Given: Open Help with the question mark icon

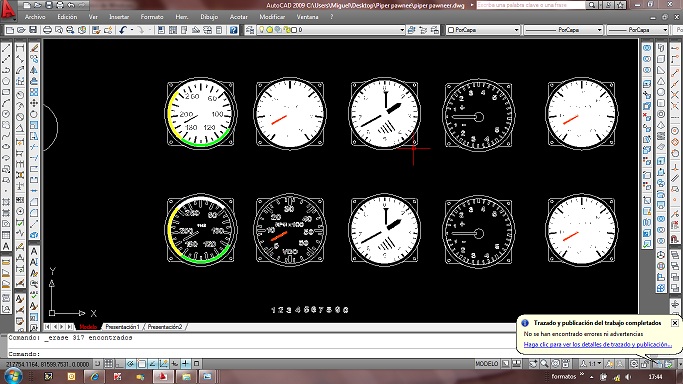Looking at the screenshot, I should tap(234, 30).
